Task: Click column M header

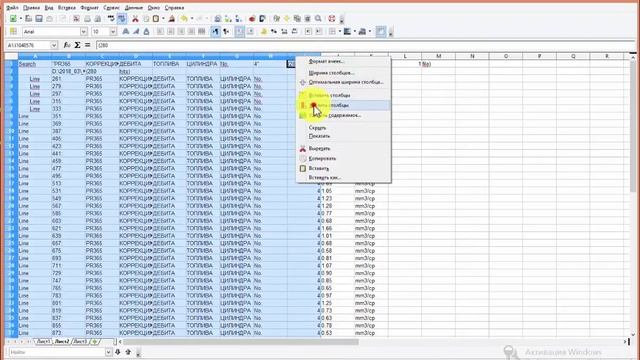Action: [438, 56]
